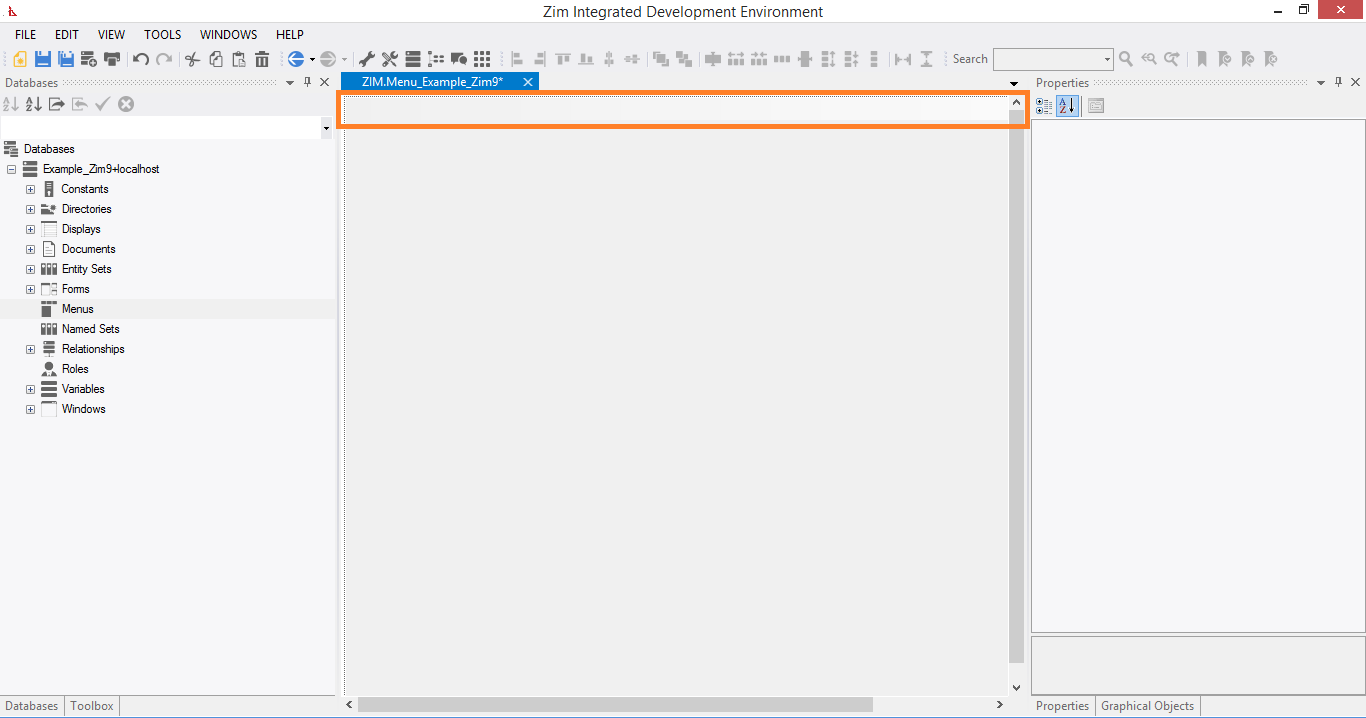Open the WINDOWS menu

pyautogui.click(x=228, y=35)
